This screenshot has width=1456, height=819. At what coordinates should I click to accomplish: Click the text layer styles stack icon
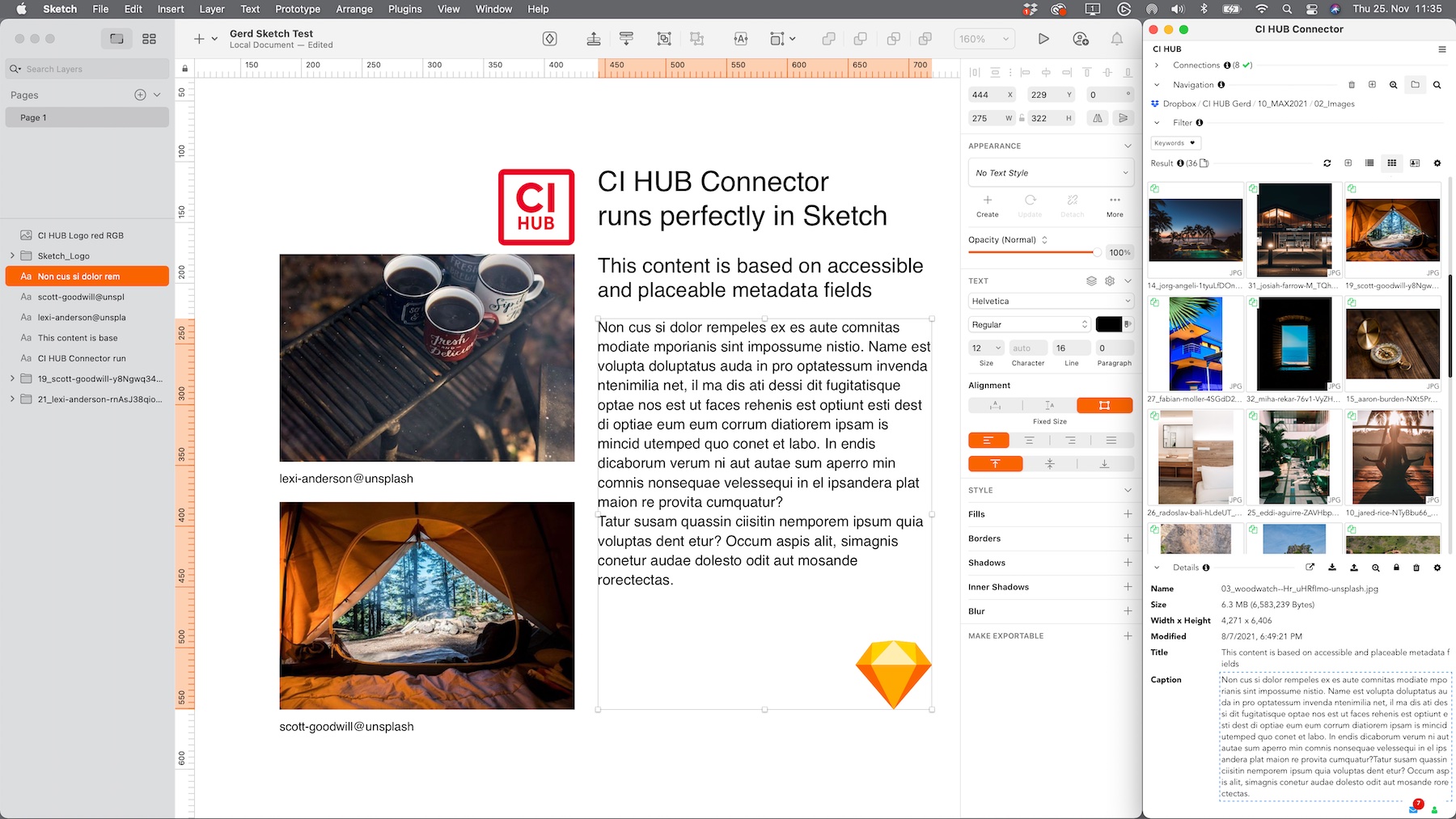[1091, 281]
